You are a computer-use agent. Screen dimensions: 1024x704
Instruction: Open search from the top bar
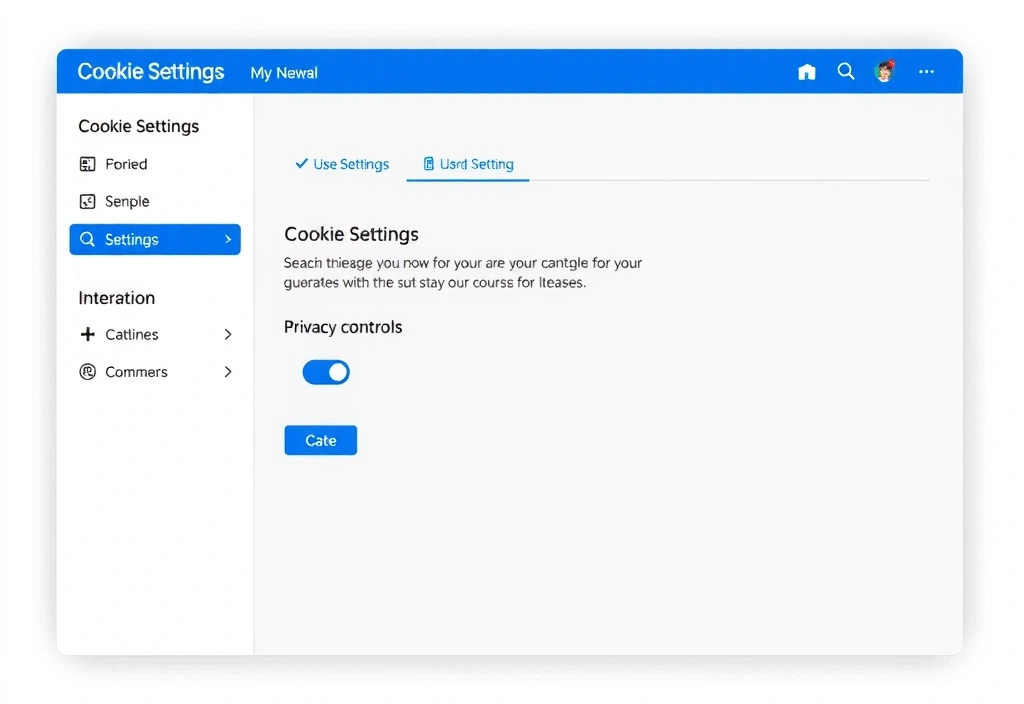[x=846, y=71]
